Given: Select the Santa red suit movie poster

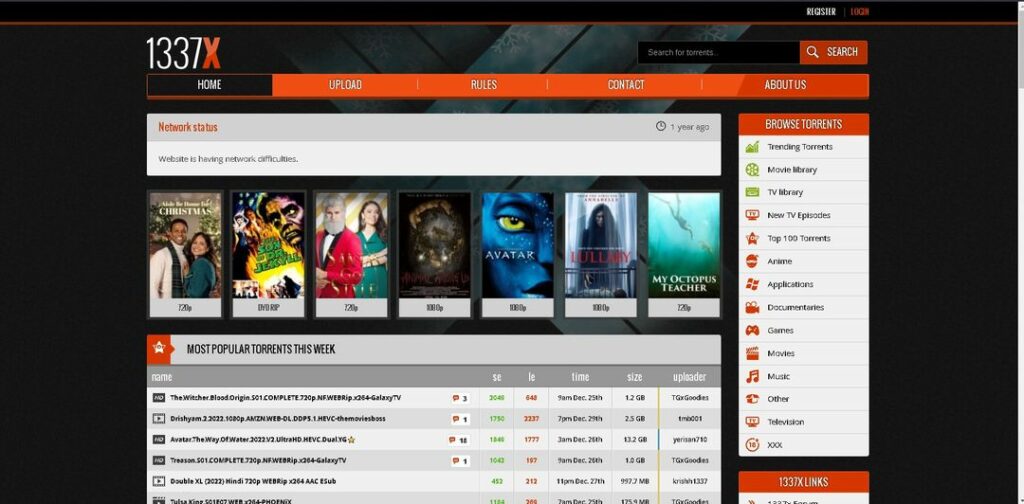Looking at the screenshot, I should (351, 245).
